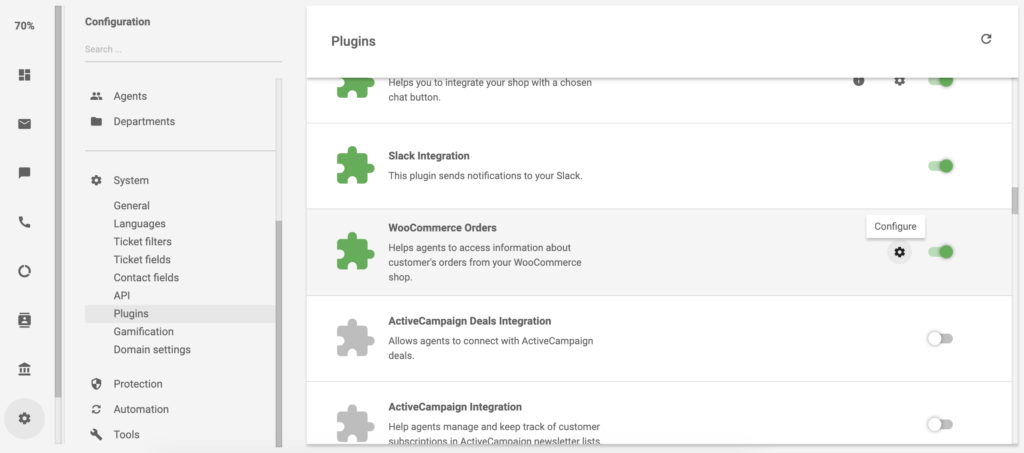The width and height of the screenshot is (1024, 453).
Task: Disable the WooCommerce Orders toggle
Action: pyautogui.click(x=940, y=252)
